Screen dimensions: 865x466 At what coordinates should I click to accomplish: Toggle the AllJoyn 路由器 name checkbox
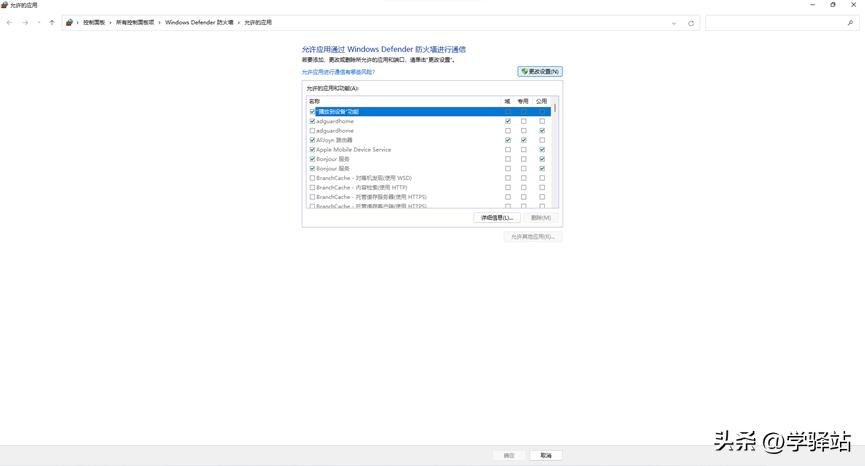click(x=312, y=140)
